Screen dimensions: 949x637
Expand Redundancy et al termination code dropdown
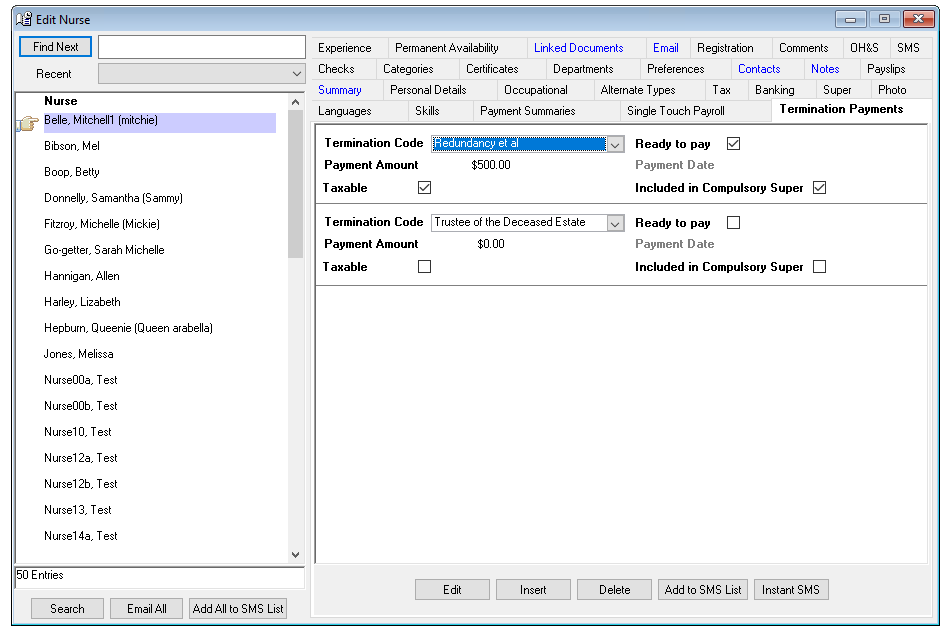coord(615,144)
